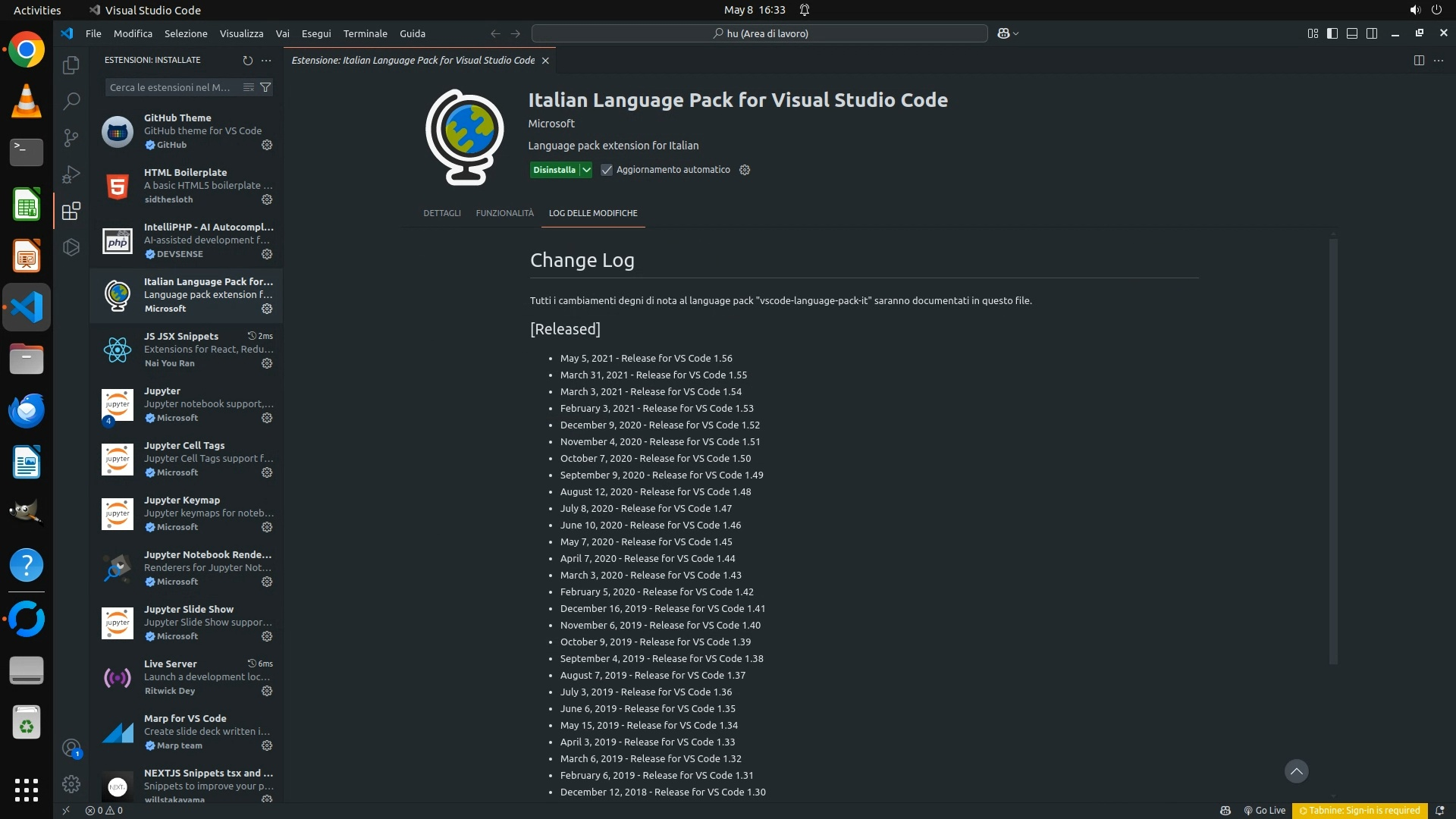Click the Disinstalla button

554,170
